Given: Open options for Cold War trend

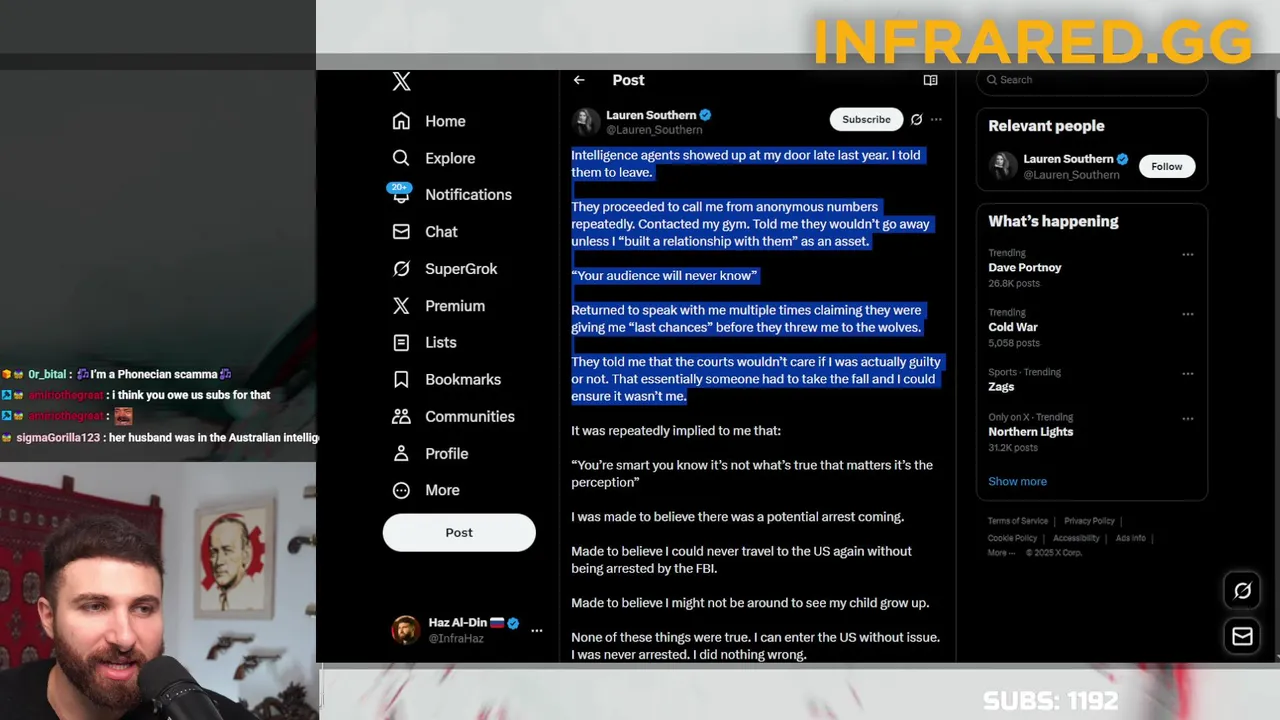Looking at the screenshot, I should [1187, 313].
